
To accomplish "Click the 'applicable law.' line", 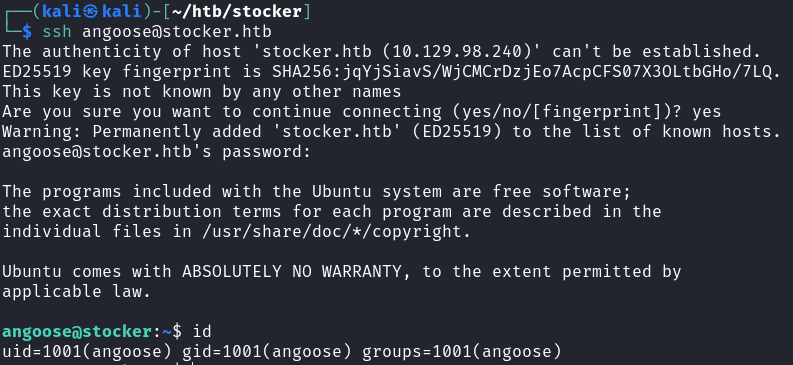I will click(76, 292).
